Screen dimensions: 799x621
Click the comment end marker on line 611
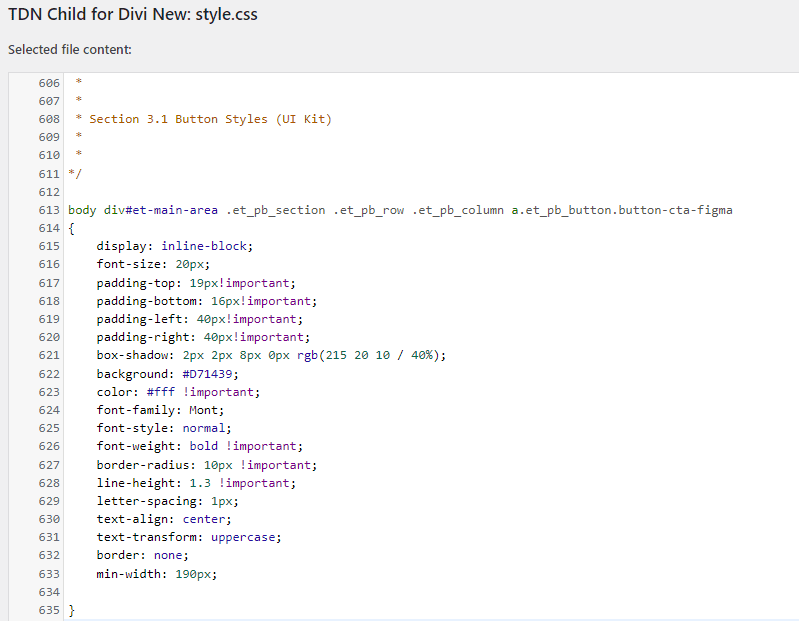[75, 174]
